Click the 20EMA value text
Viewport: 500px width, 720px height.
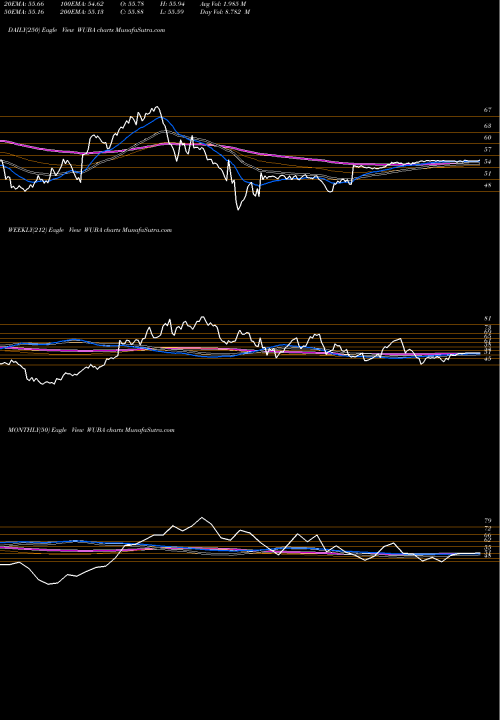pyautogui.click(x=26, y=4)
